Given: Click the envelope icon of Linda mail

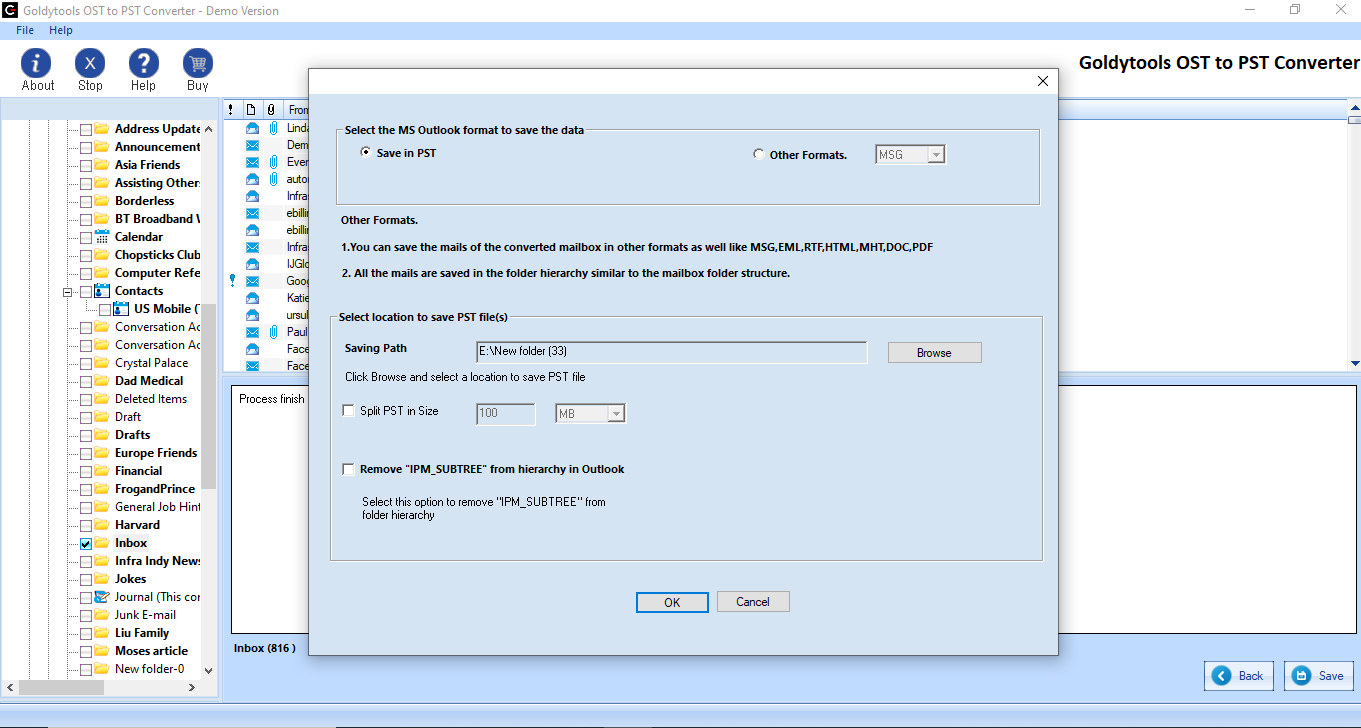Looking at the screenshot, I should pos(252,129).
